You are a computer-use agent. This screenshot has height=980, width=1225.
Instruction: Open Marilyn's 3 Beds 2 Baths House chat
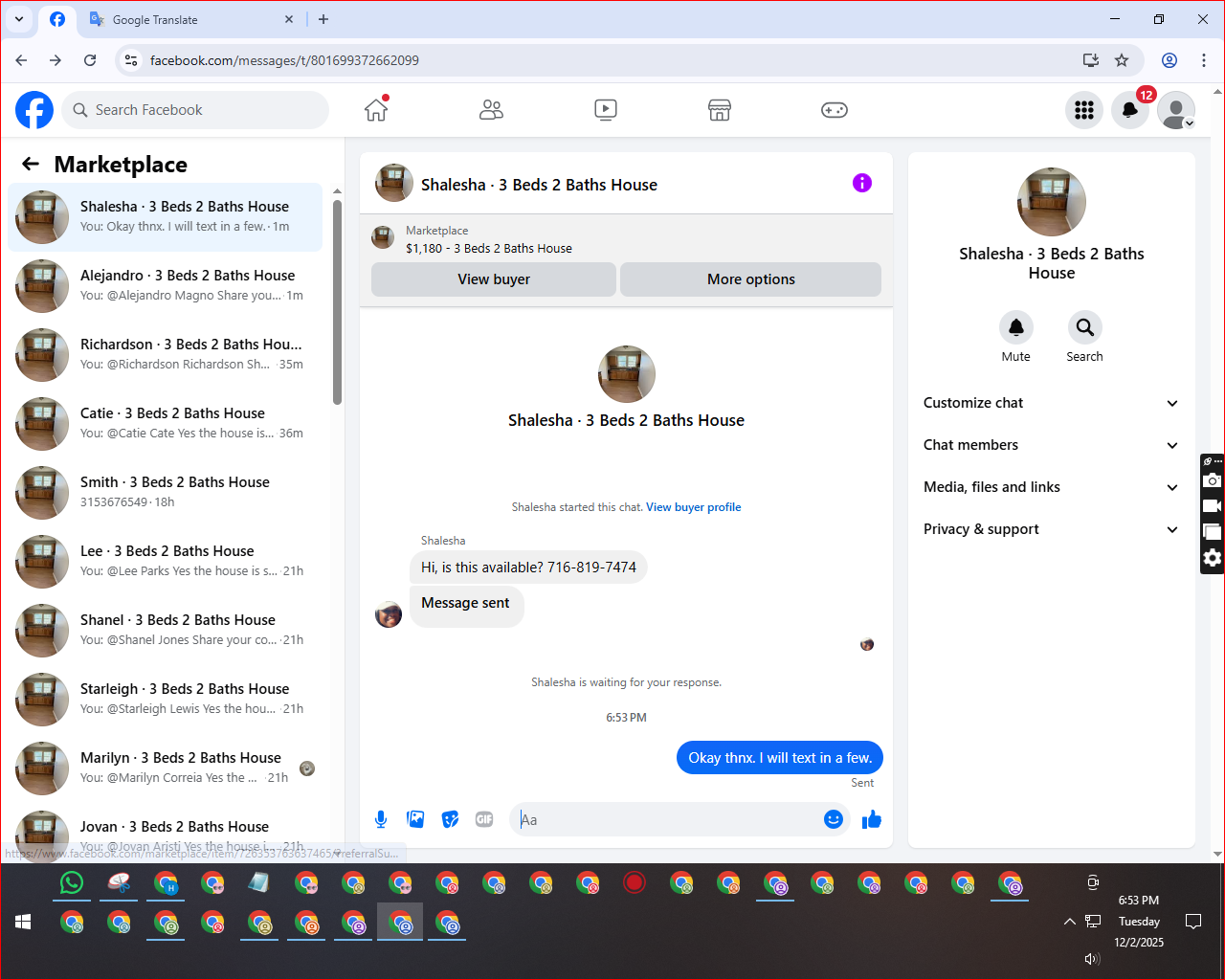tap(165, 768)
